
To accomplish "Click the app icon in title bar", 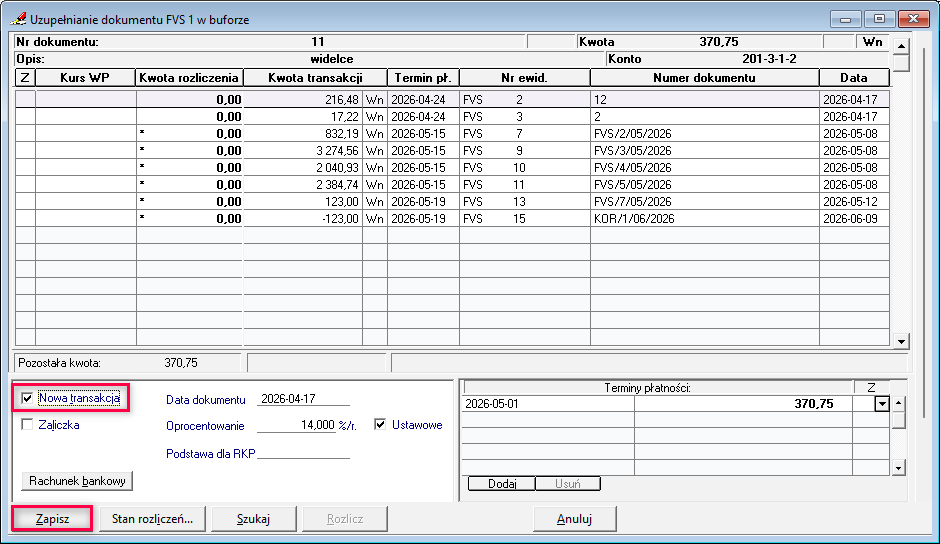I will coord(18,19).
